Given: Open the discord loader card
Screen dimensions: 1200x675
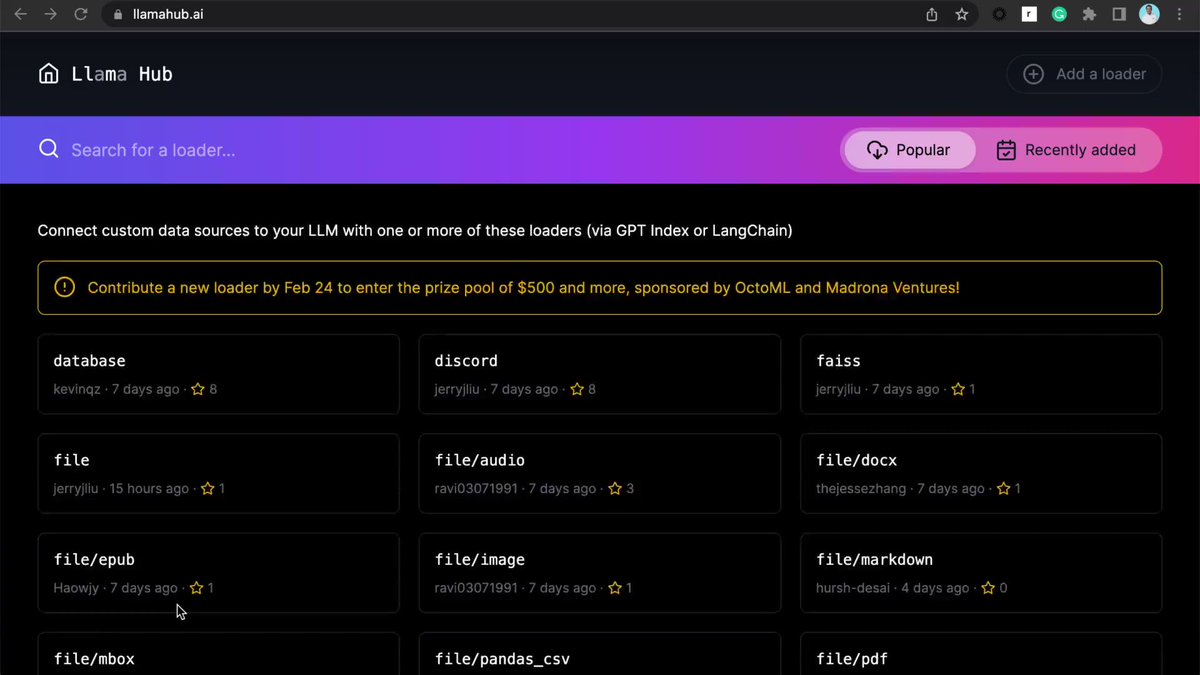Looking at the screenshot, I should [600, 374].
